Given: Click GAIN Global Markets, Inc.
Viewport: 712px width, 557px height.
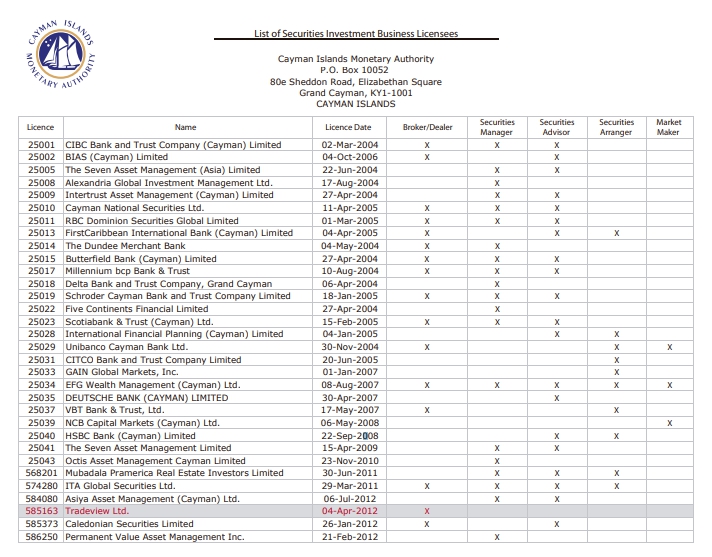Looking at the screenshot, I should tap(122, 372).
